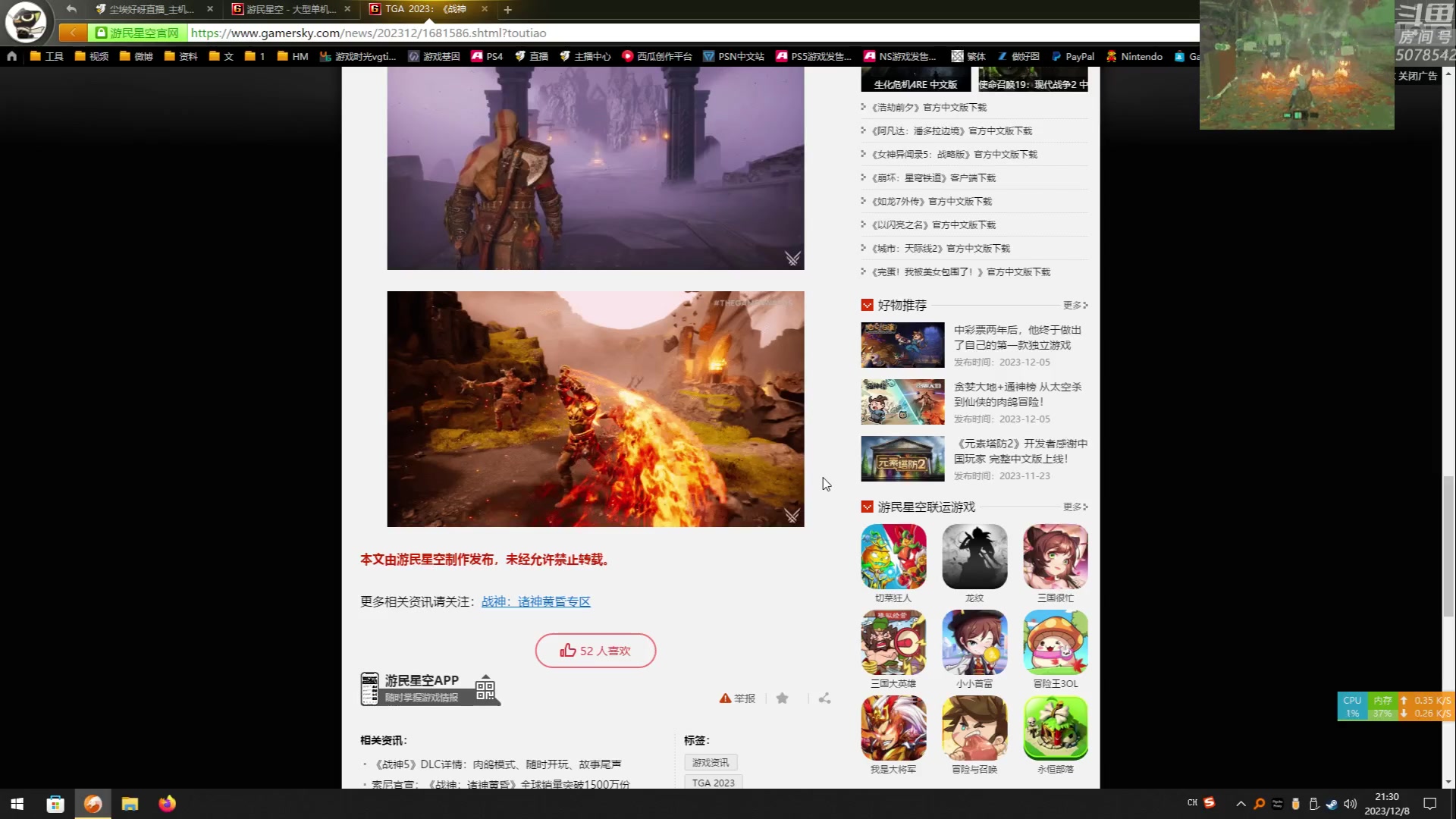The image size is (1456, 819).
Task: Open the Kratos fire combat screenshot
Action: [x=595, y=409]
